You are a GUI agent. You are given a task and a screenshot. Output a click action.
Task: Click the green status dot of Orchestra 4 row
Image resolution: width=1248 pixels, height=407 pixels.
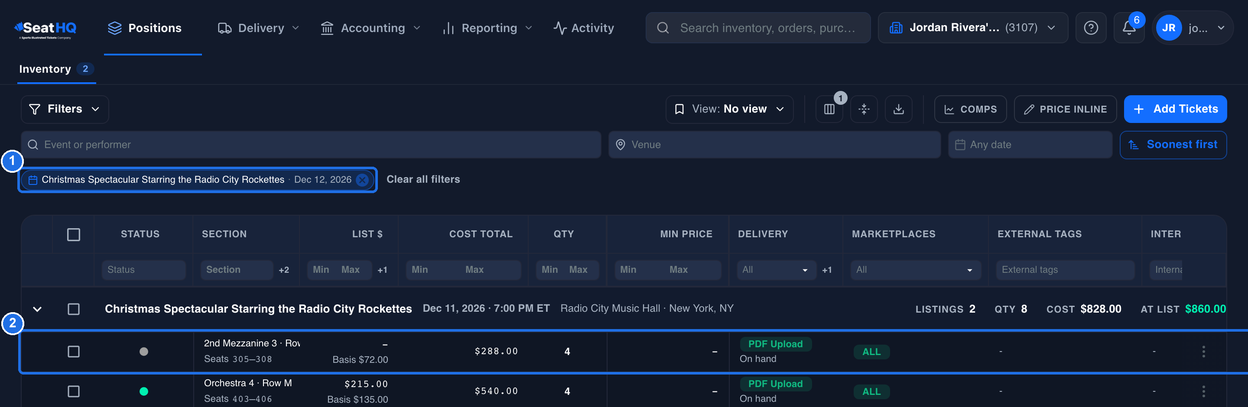(x=144, y=392)
